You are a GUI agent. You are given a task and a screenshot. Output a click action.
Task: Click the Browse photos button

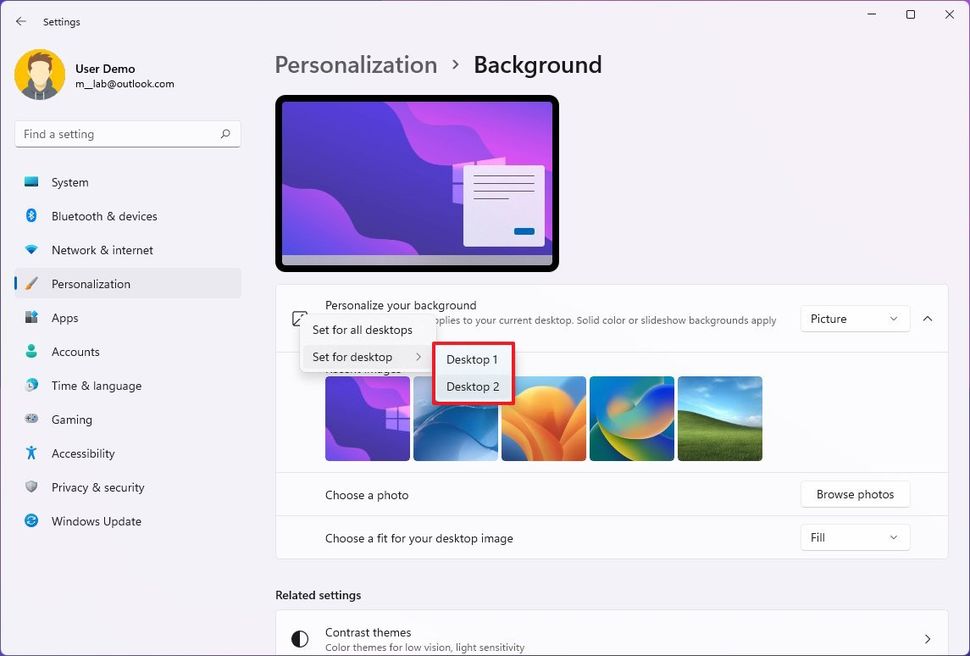pos(854,494)
